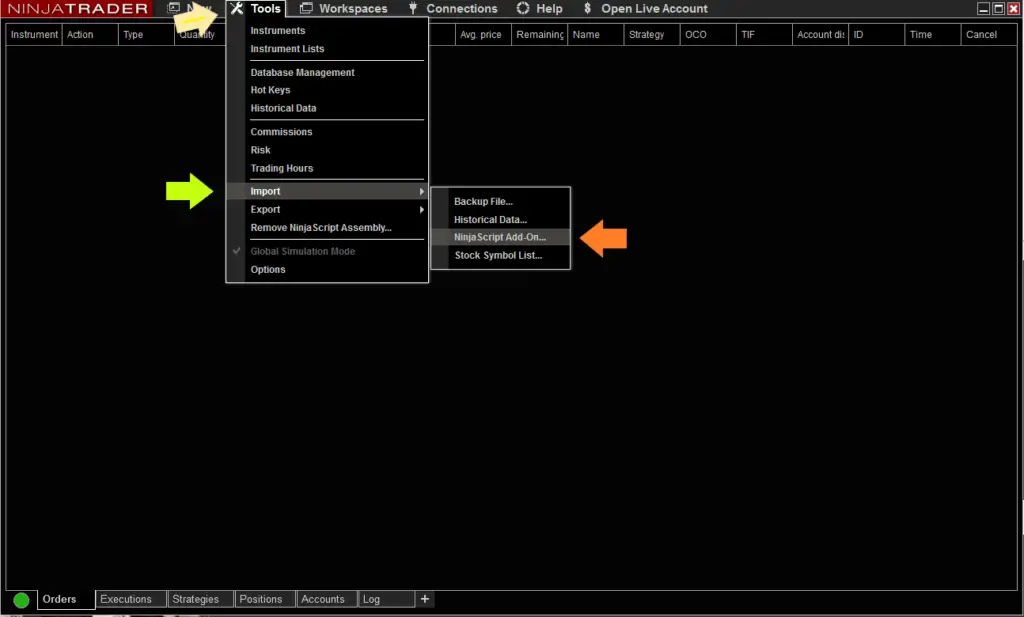
Task: Select NinjaScript Add-On import option
Action: point(500,237)
